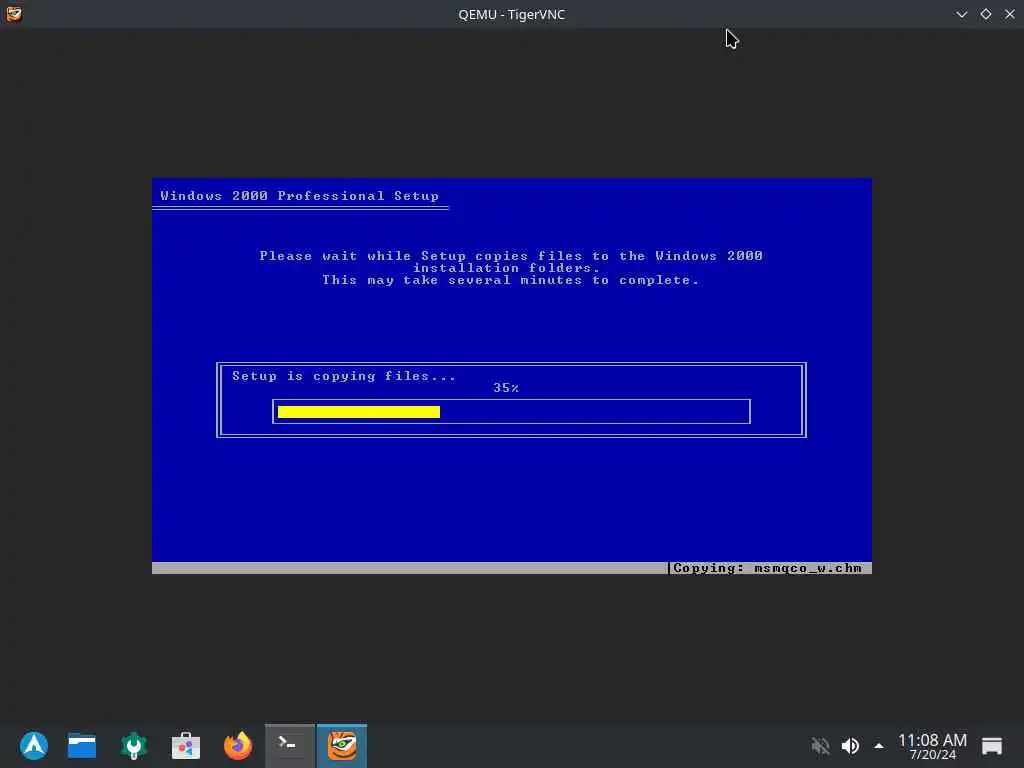Expand the hidden system tray icons arrow
The image size is (1024, 768).
(x=879, y=746)
